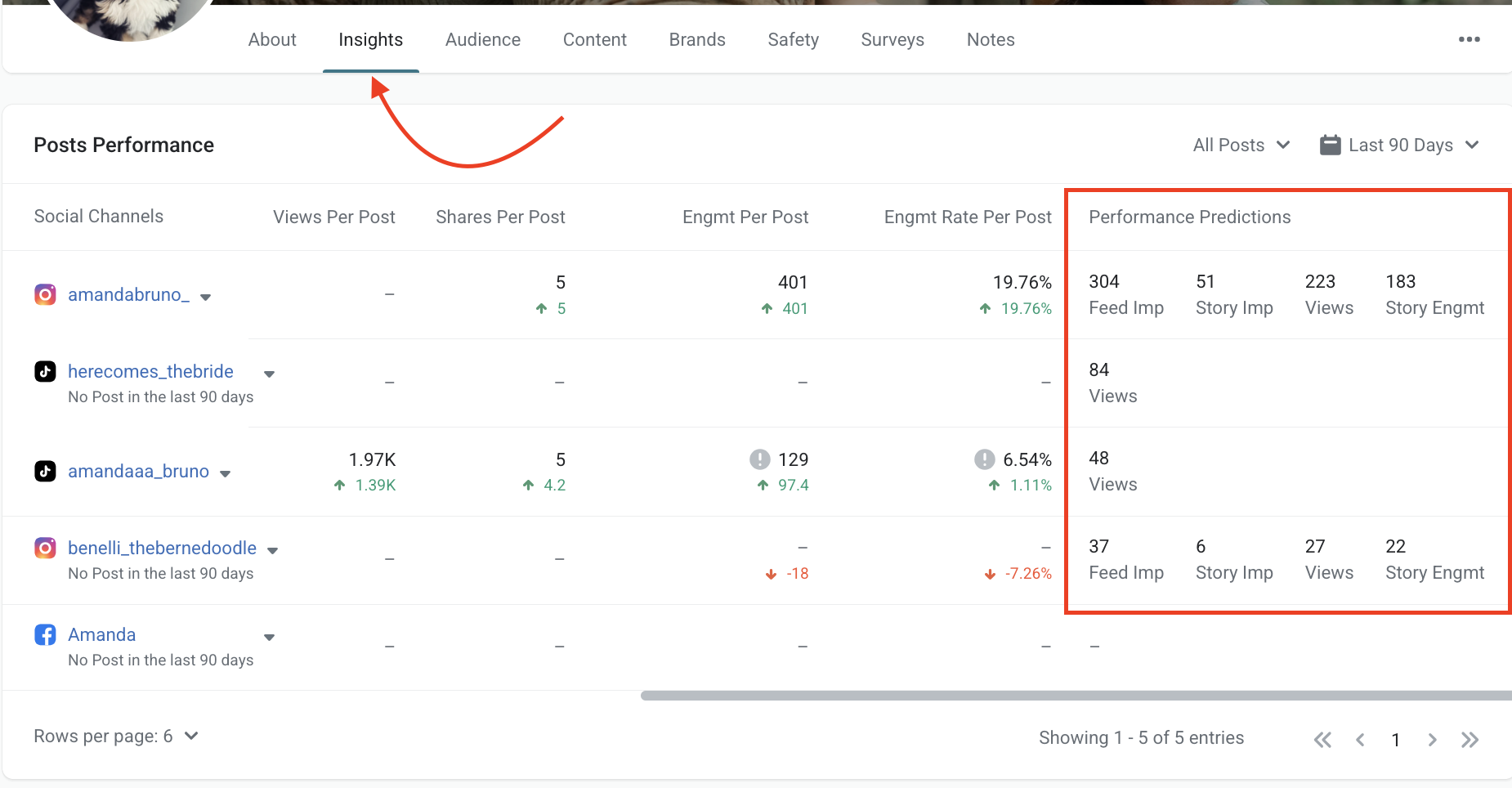This screenshot has height=788, width=1512.
Task: Open the Safety tab
Action: (x=793, y=39)
